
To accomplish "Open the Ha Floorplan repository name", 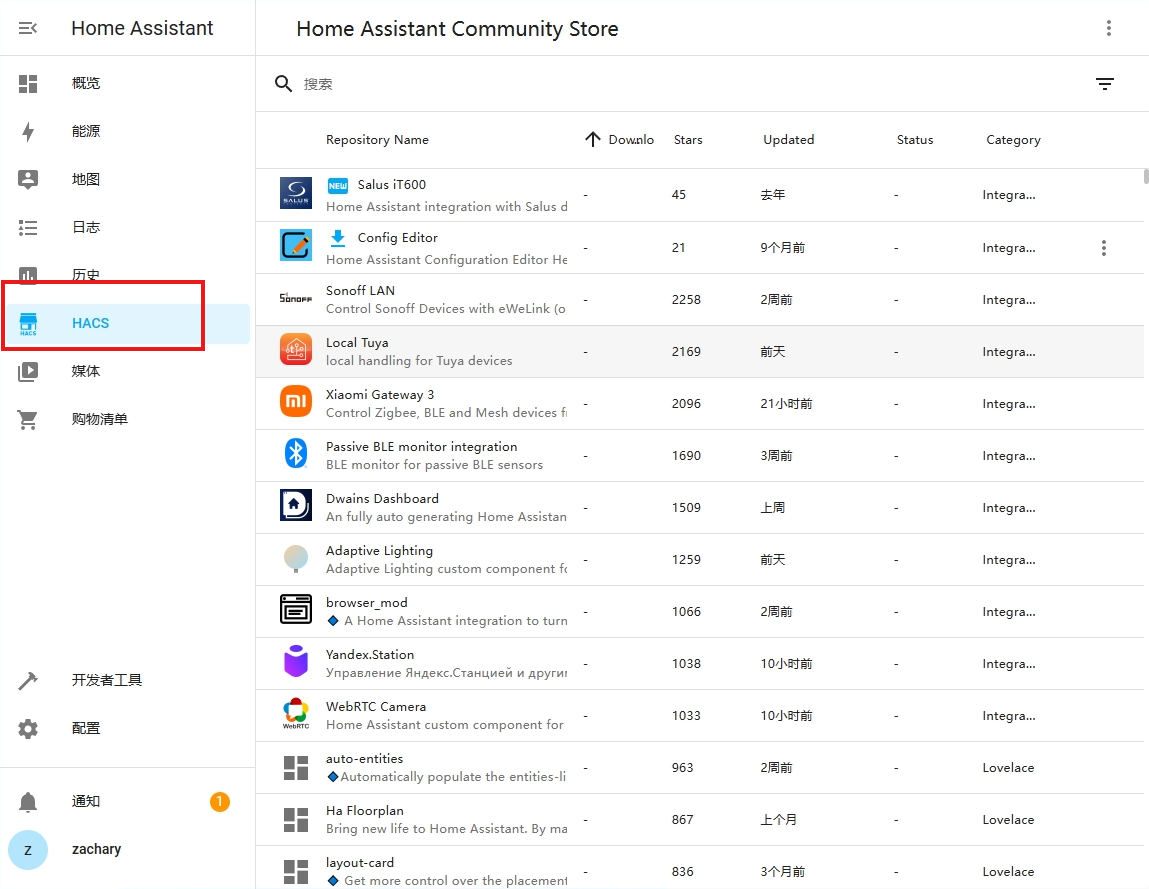I will pyautogui.click(x=364, y=811).
